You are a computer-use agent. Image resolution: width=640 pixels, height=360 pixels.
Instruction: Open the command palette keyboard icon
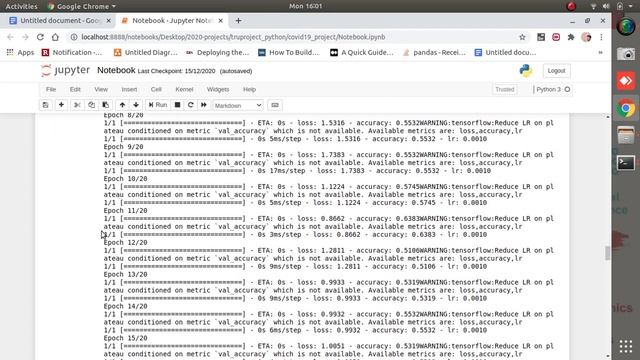[x=275, y=105]
